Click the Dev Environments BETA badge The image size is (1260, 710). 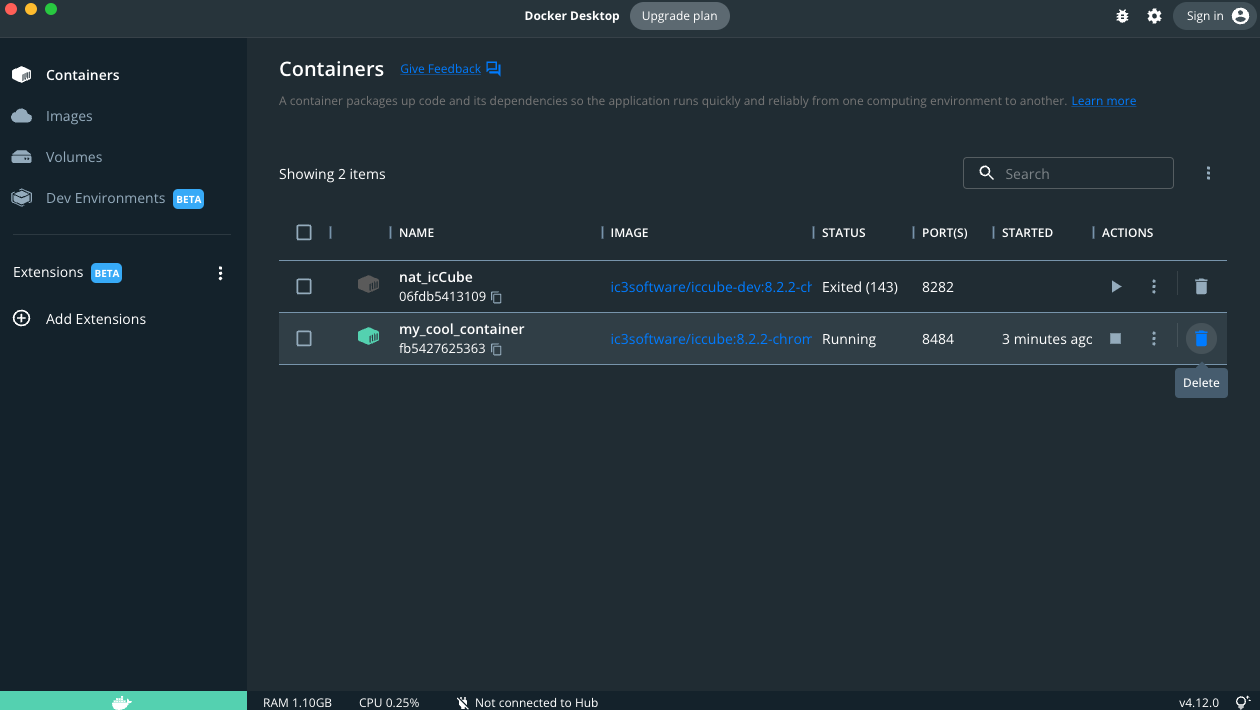189,199
